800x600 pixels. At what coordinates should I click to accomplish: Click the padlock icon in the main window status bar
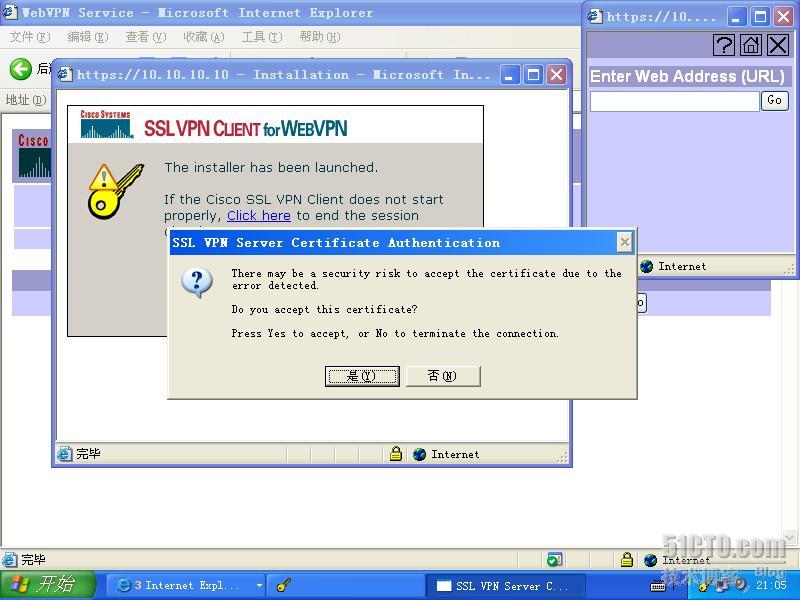627,560
